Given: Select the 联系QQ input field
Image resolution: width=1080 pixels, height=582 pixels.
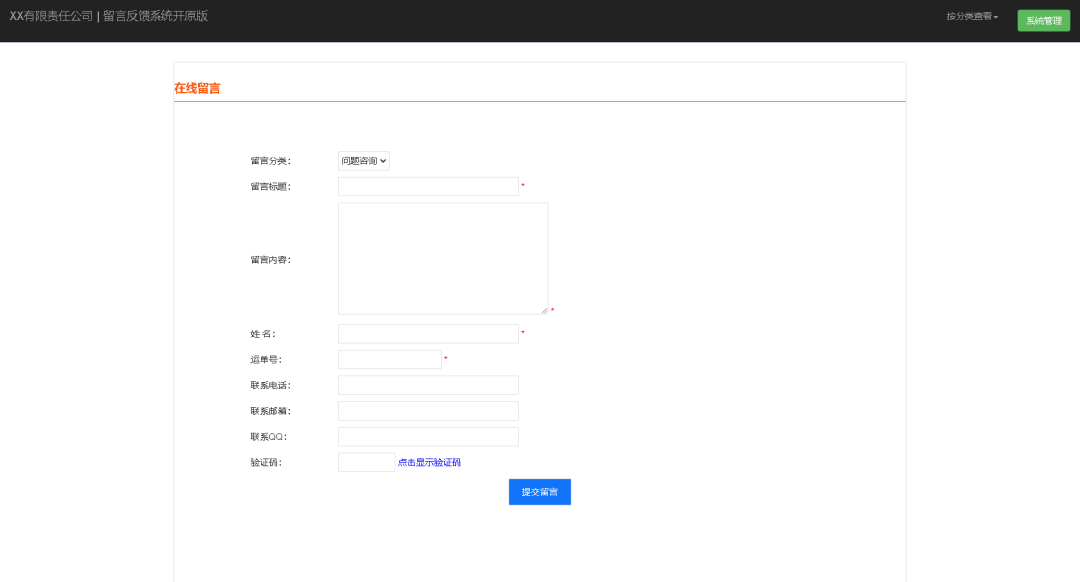Looking at the screenshot, I should [x=428, y=437].
